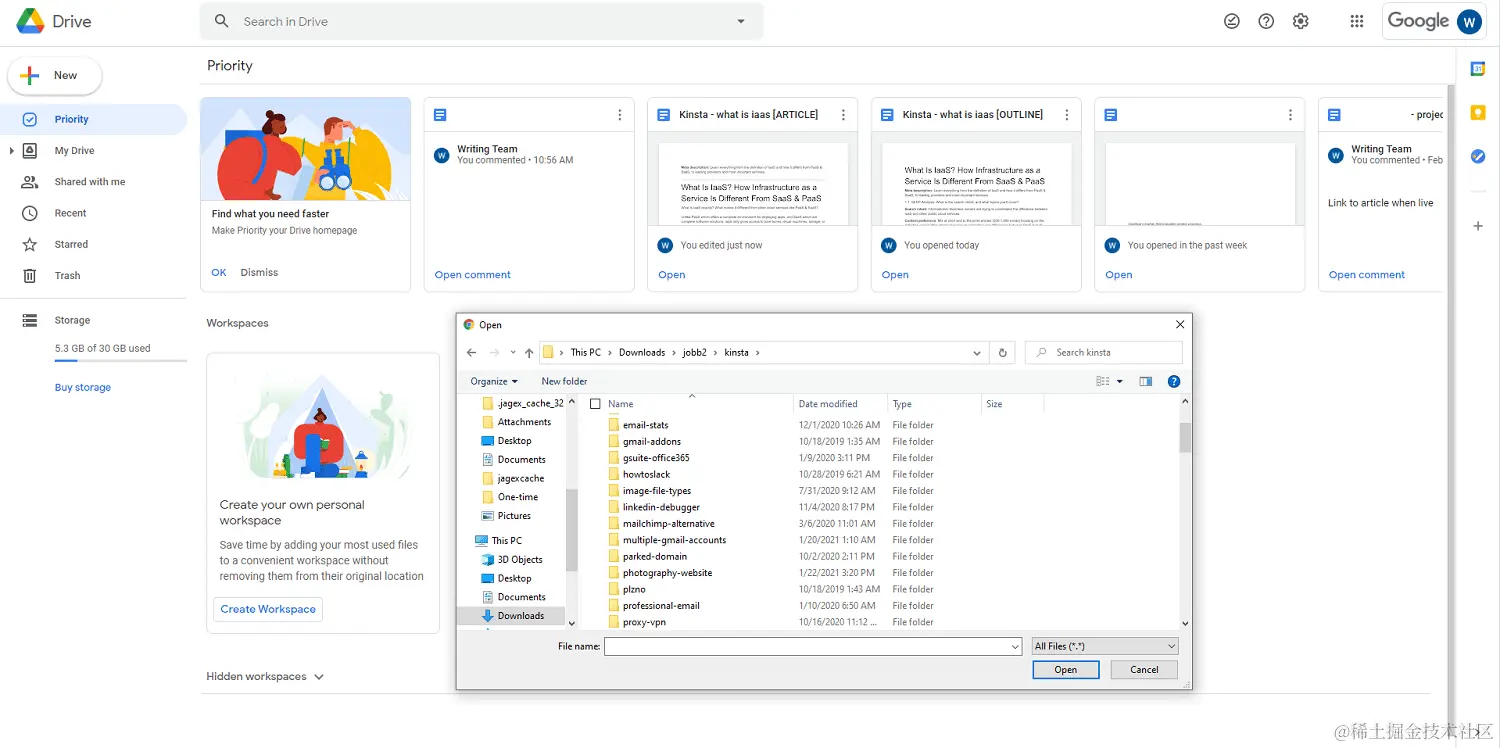Toggle the preview pane in the Open dialog

(x=1146, y=381)
